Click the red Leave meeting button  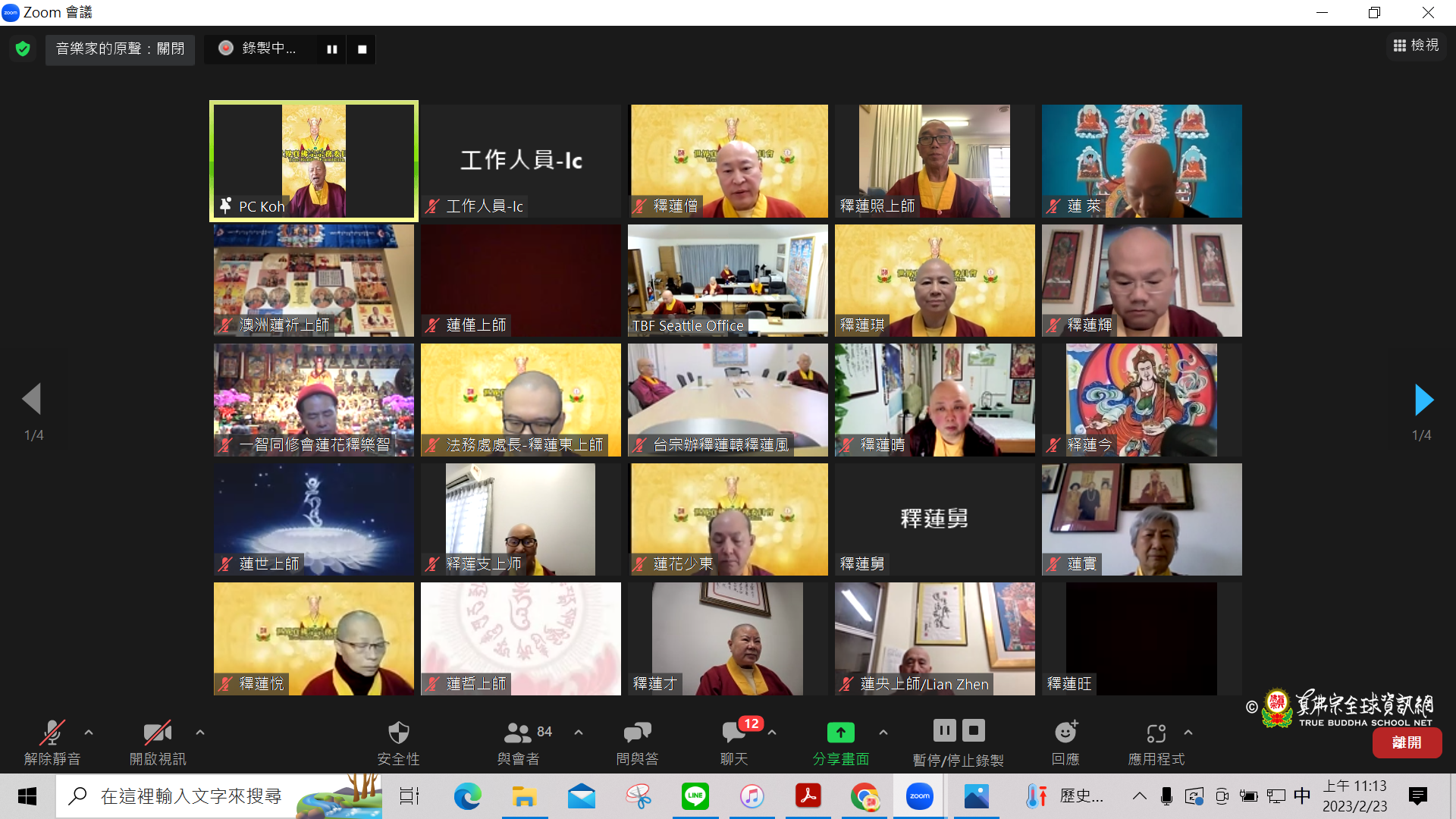[1407, 743]
